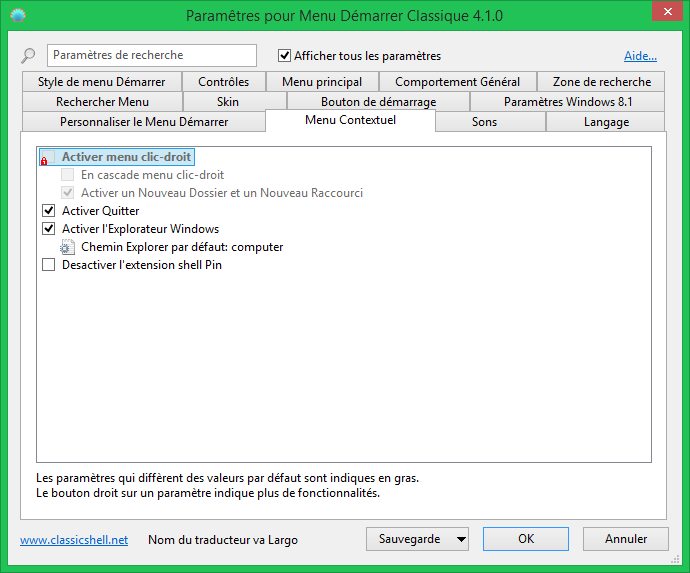Go to the Paramètres Windows 8.1 tab
The height and width of the screenshot is (573, 690).
[x=567, y=102]
